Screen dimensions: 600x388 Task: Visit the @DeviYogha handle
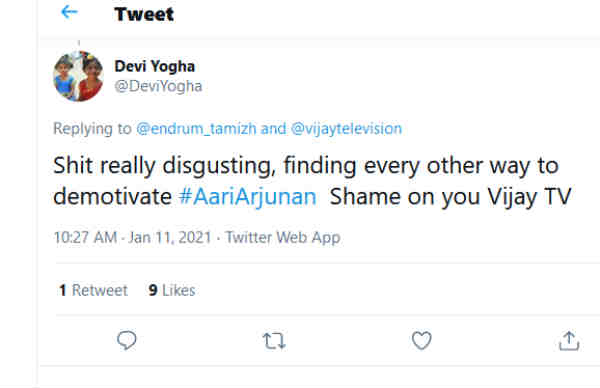[x=158, y=86]
